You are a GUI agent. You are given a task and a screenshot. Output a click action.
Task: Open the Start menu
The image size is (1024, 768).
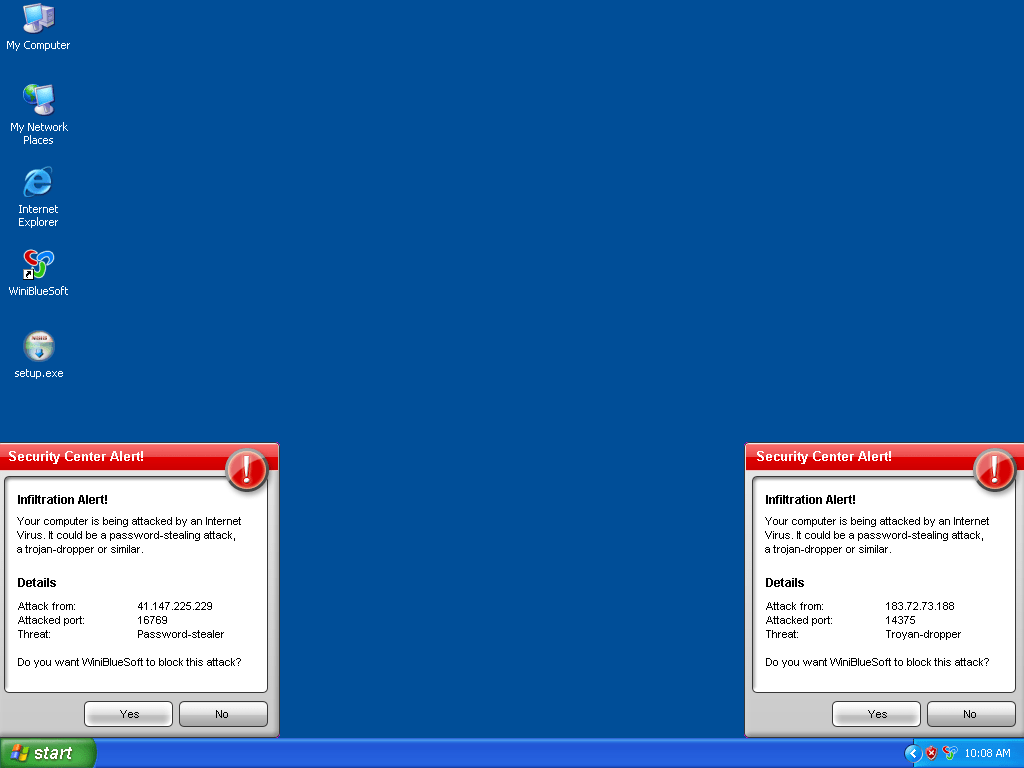click(48, 753)
